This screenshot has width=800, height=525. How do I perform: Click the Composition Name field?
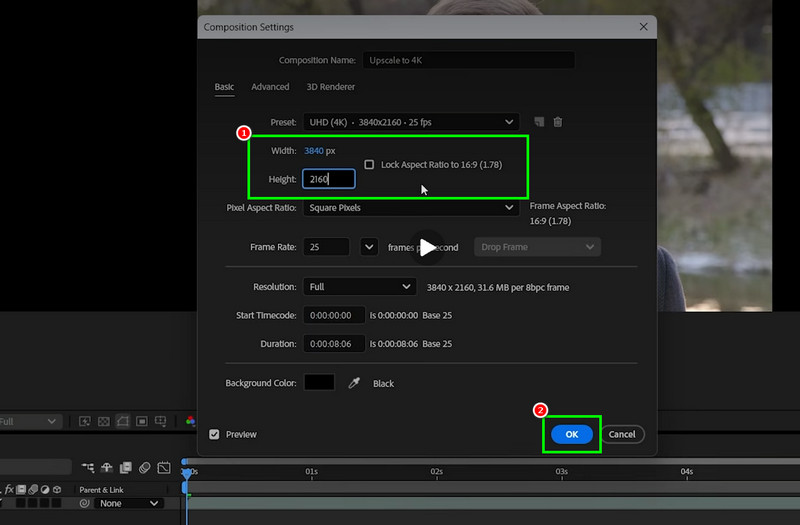[x=469, y=60]
